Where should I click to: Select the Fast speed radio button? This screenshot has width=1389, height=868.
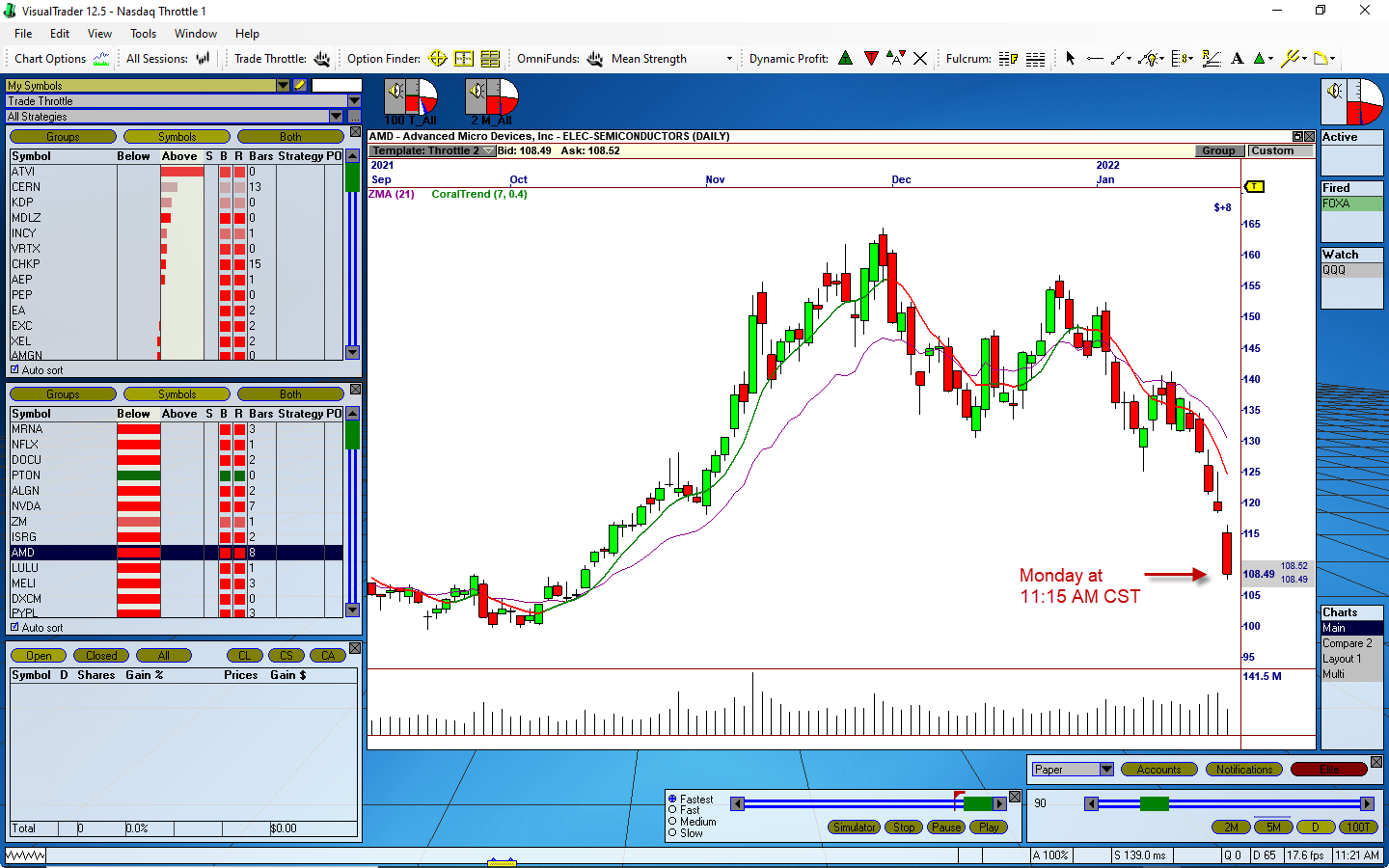coord(672,810)
